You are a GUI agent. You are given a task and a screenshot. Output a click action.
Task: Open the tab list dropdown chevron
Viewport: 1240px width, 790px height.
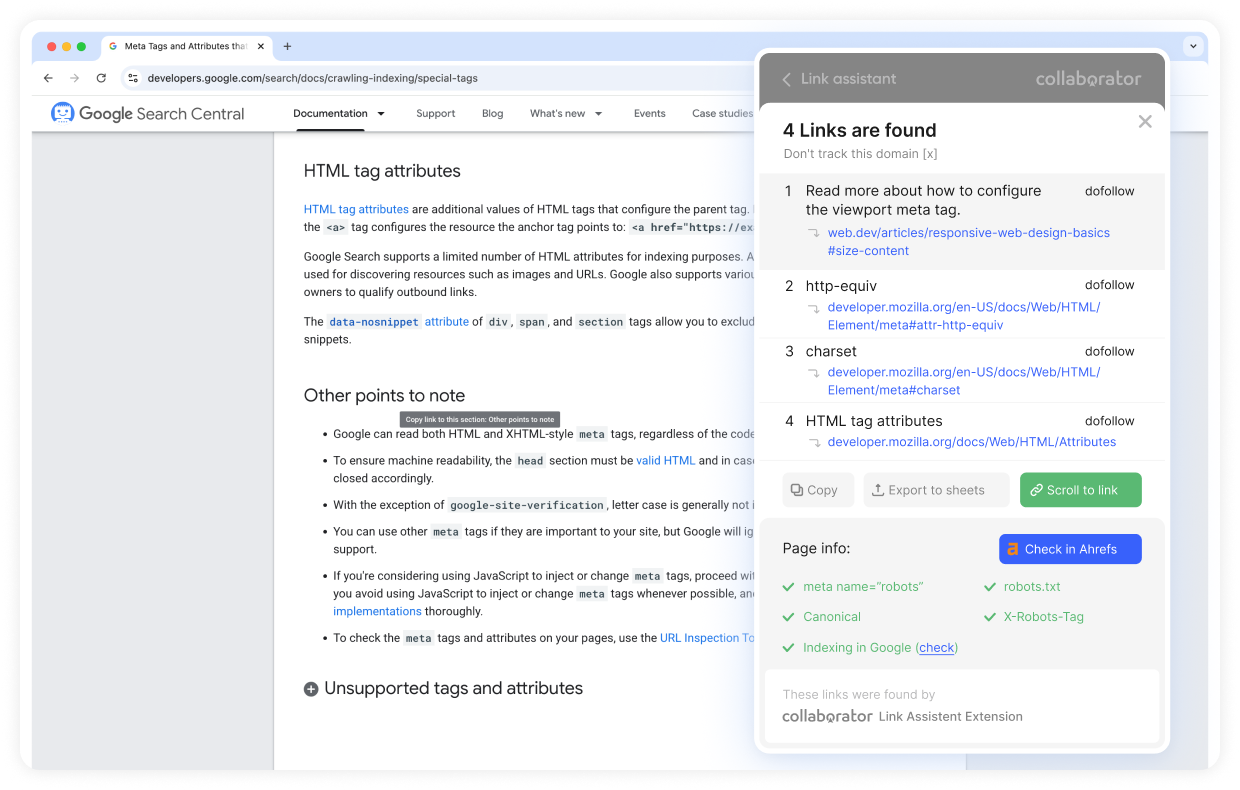(1192, 46)
